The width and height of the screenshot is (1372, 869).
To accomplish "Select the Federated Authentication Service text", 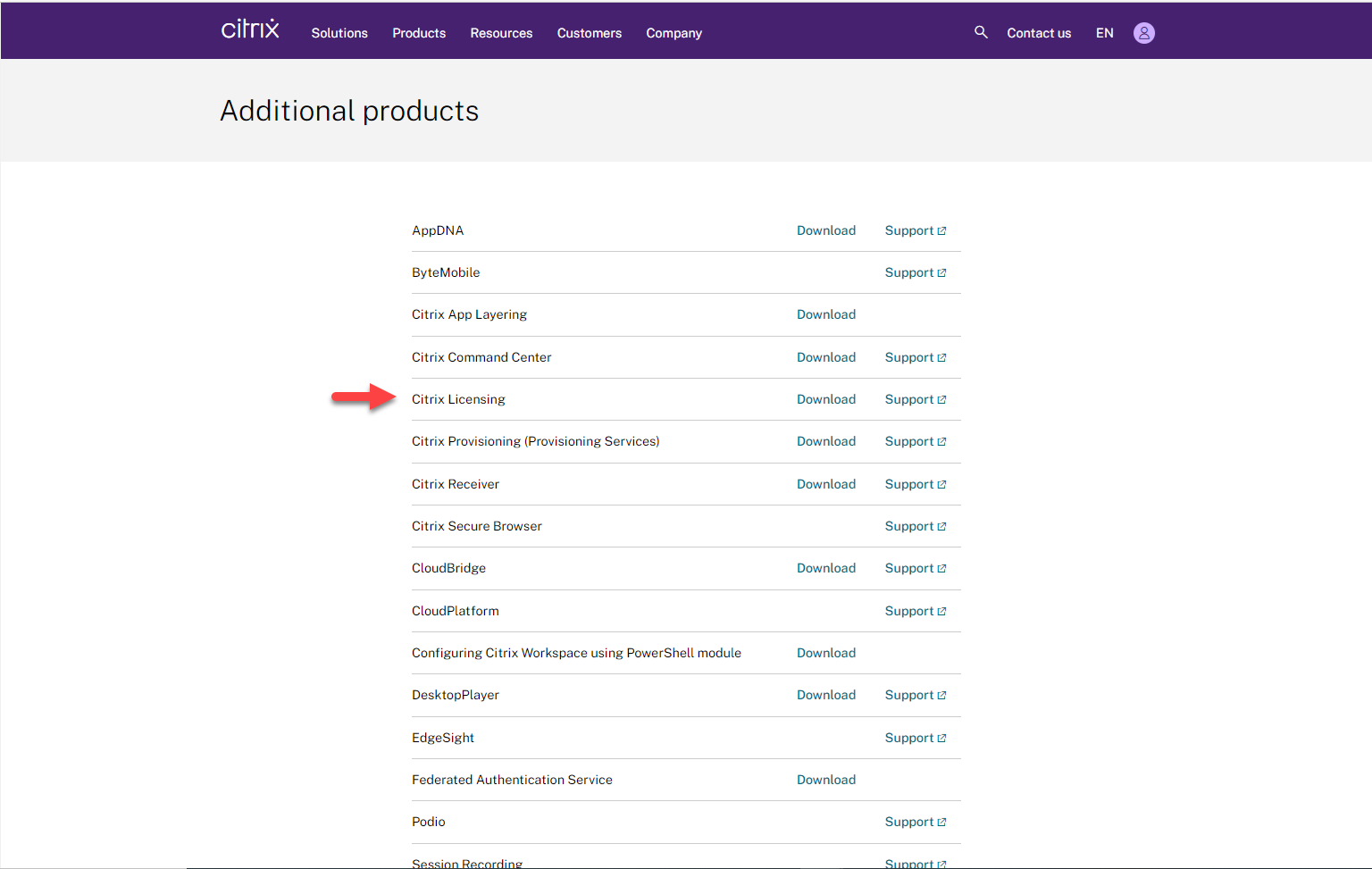I will click(512, 780).
